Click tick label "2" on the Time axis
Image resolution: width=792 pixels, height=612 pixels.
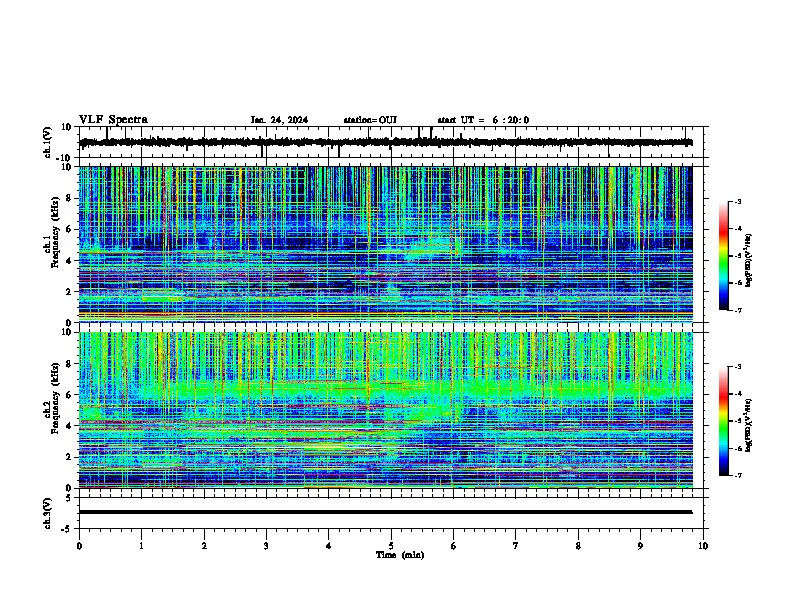tap(204, 546)
